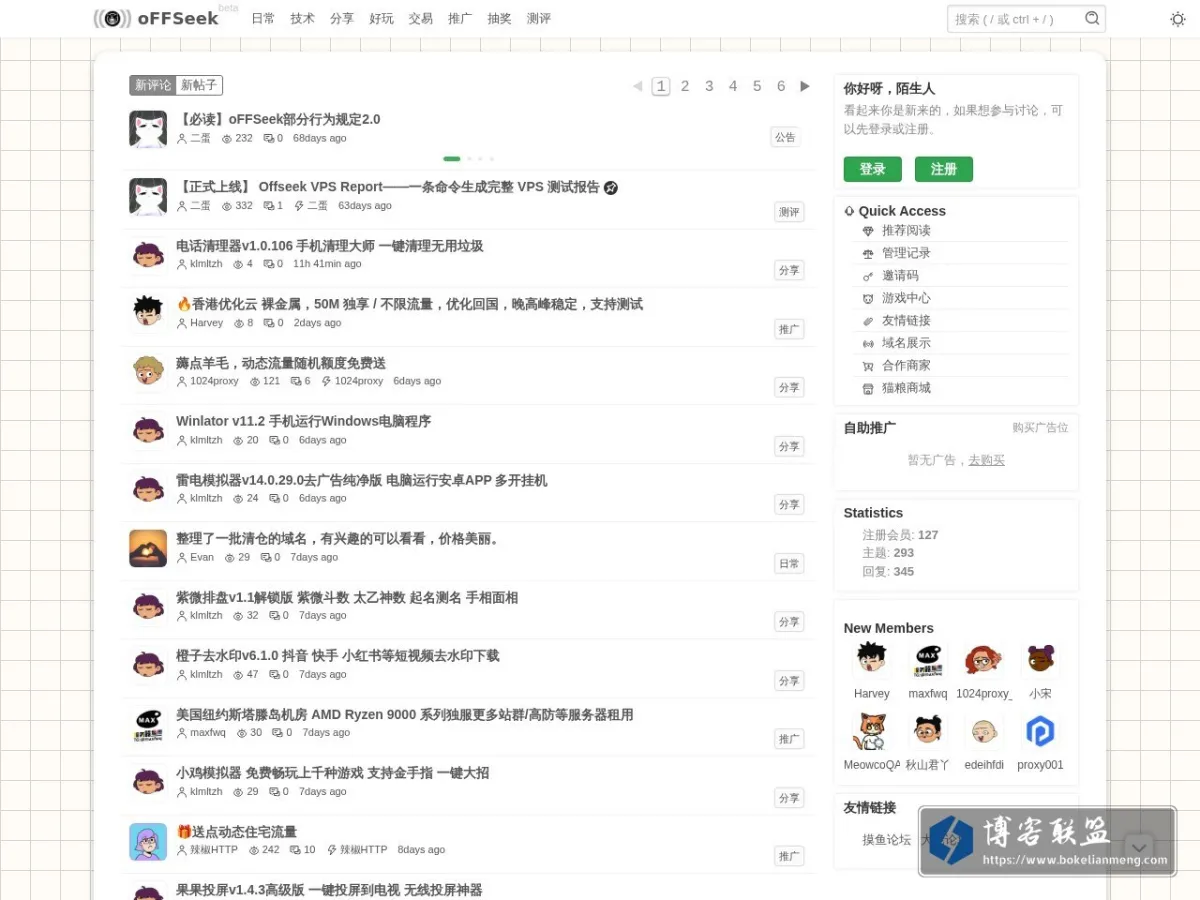Image resolution: width=1200 pixels, height=900 pixels.
Task: Click the 去购买 link
Action: coord(986,460)
